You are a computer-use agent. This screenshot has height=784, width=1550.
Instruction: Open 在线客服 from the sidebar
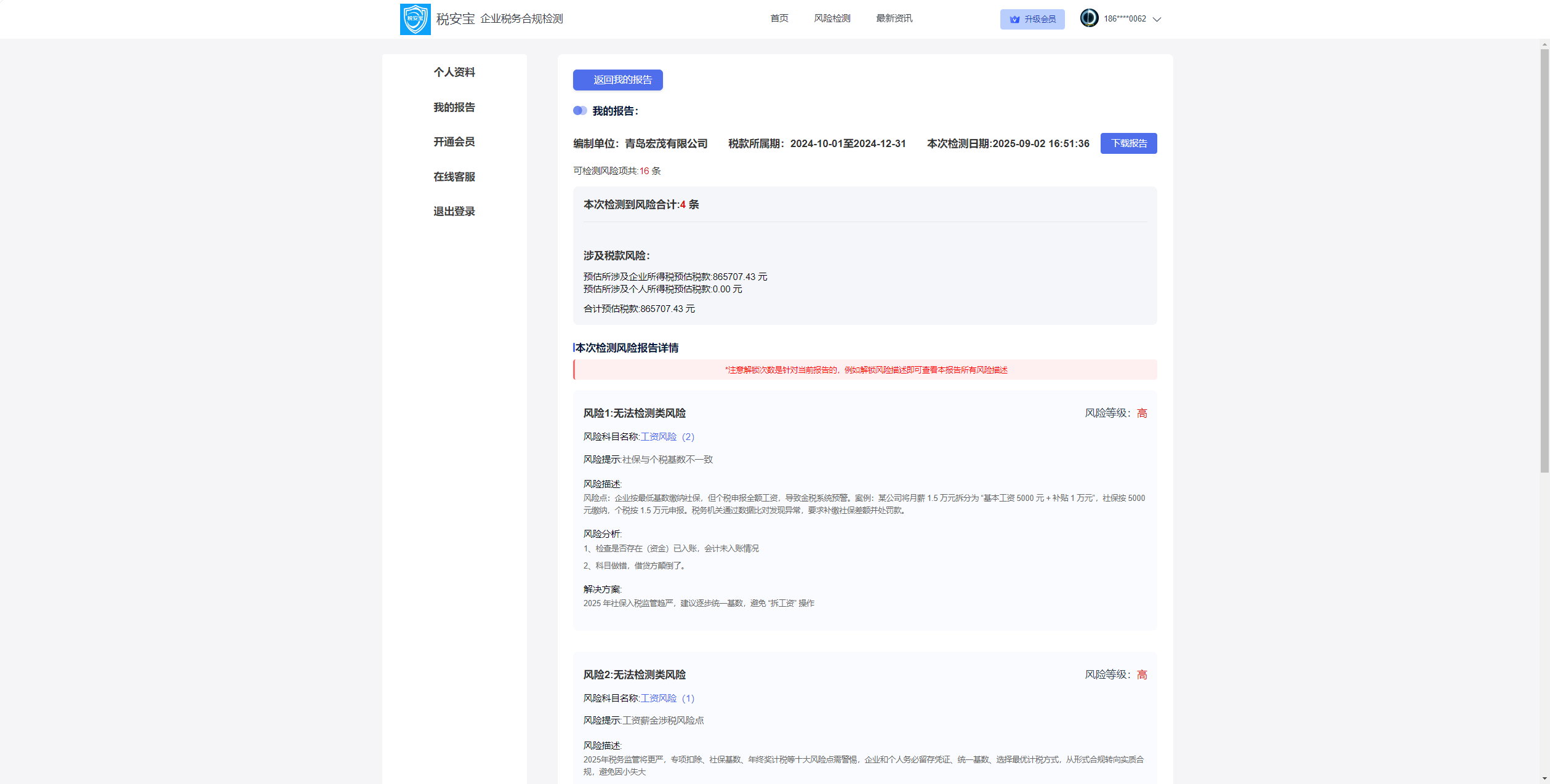tap(454, 177)
